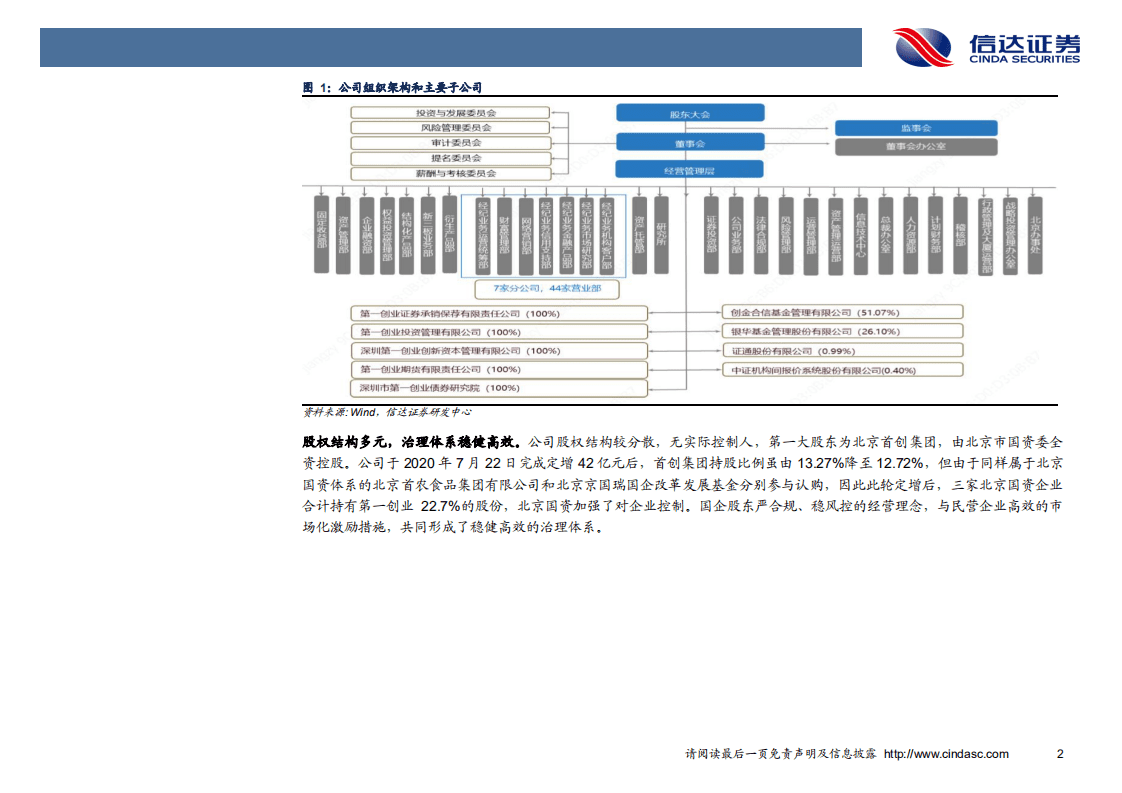Click the 董事会办公室 node
Viewport: 1122px width, 793px height.
[918, 146]
